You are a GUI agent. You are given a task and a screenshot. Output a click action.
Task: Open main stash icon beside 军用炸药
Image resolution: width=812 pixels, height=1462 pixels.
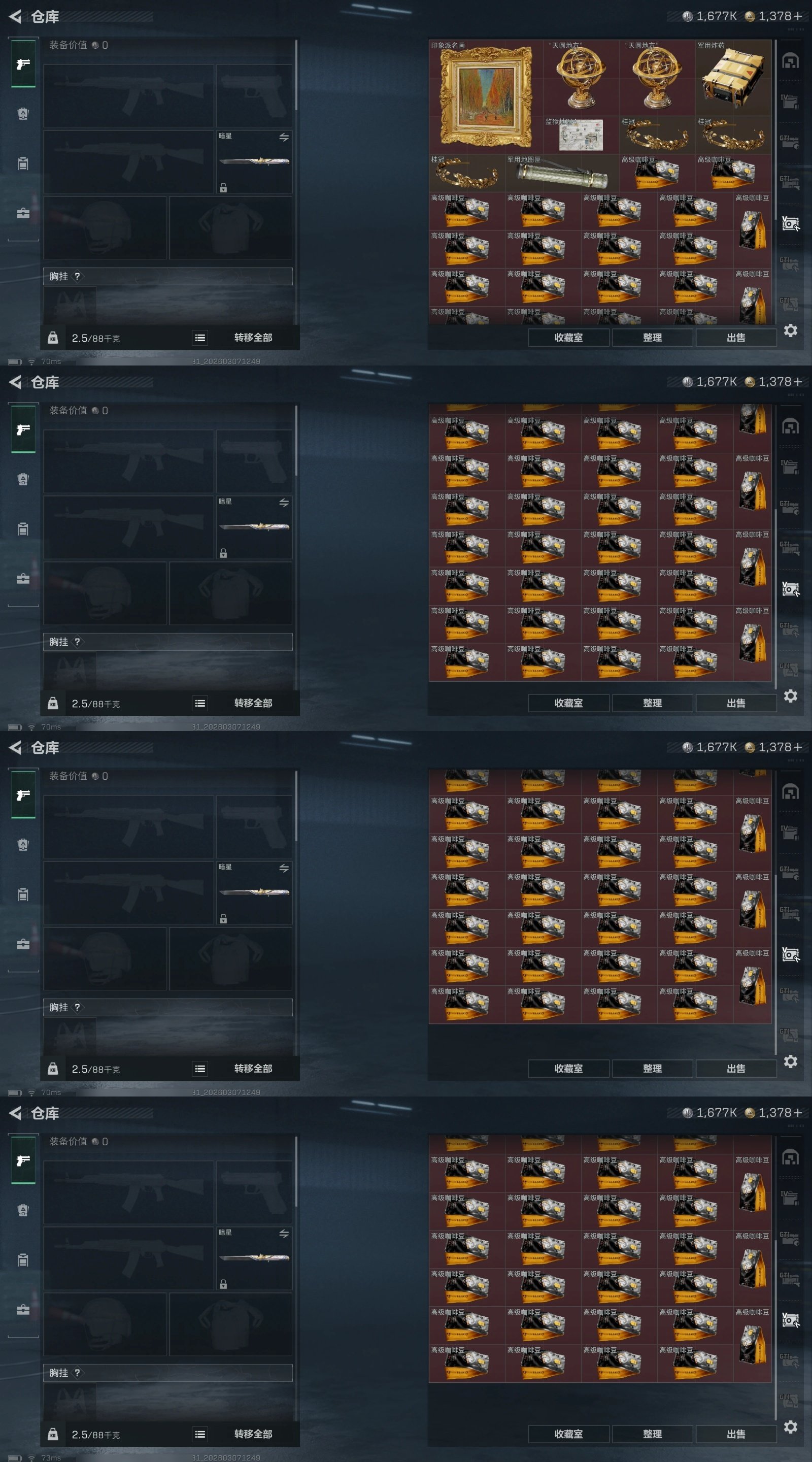click(790, 61)
